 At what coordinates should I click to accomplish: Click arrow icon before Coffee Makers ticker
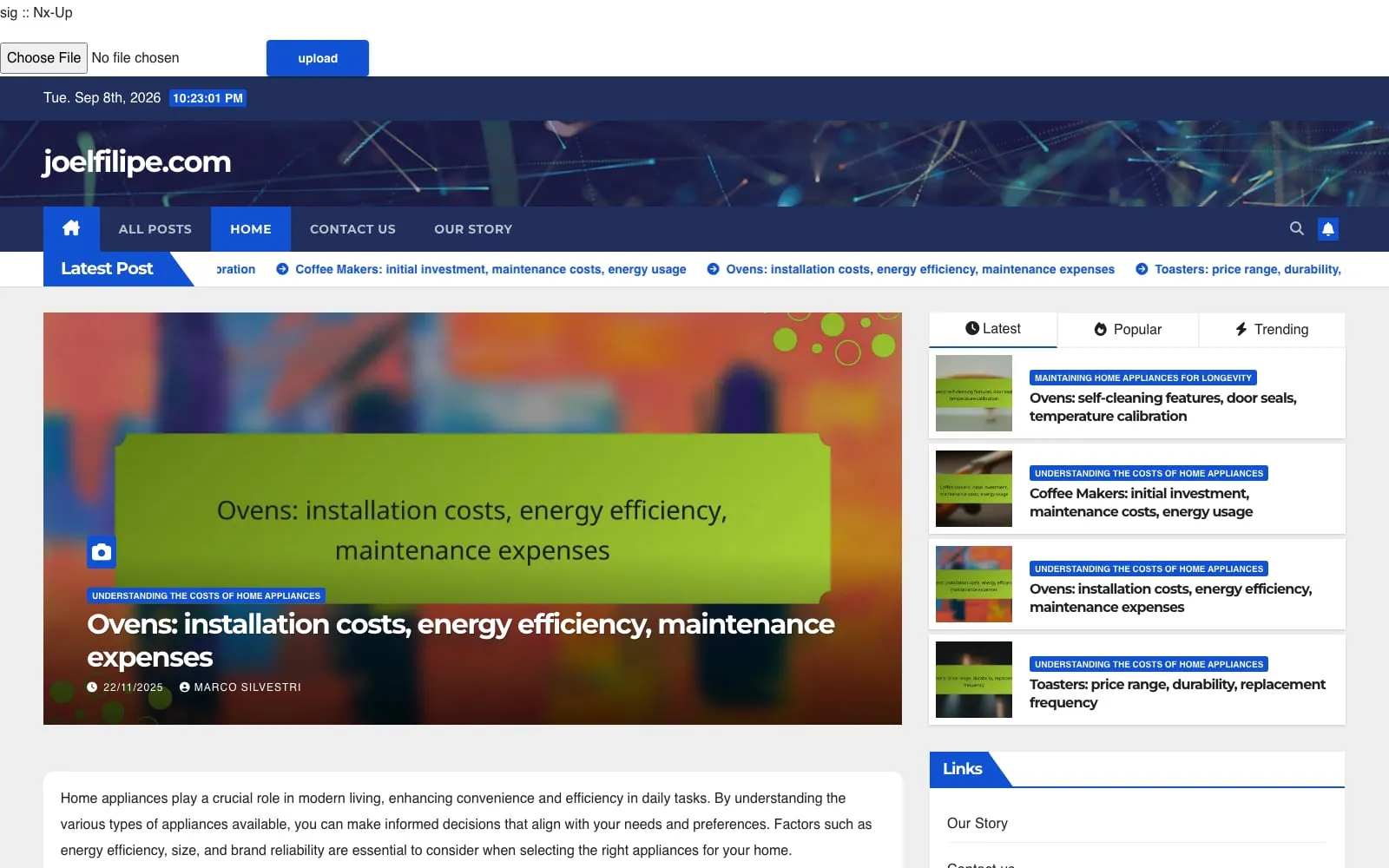(x=282, y=269)
